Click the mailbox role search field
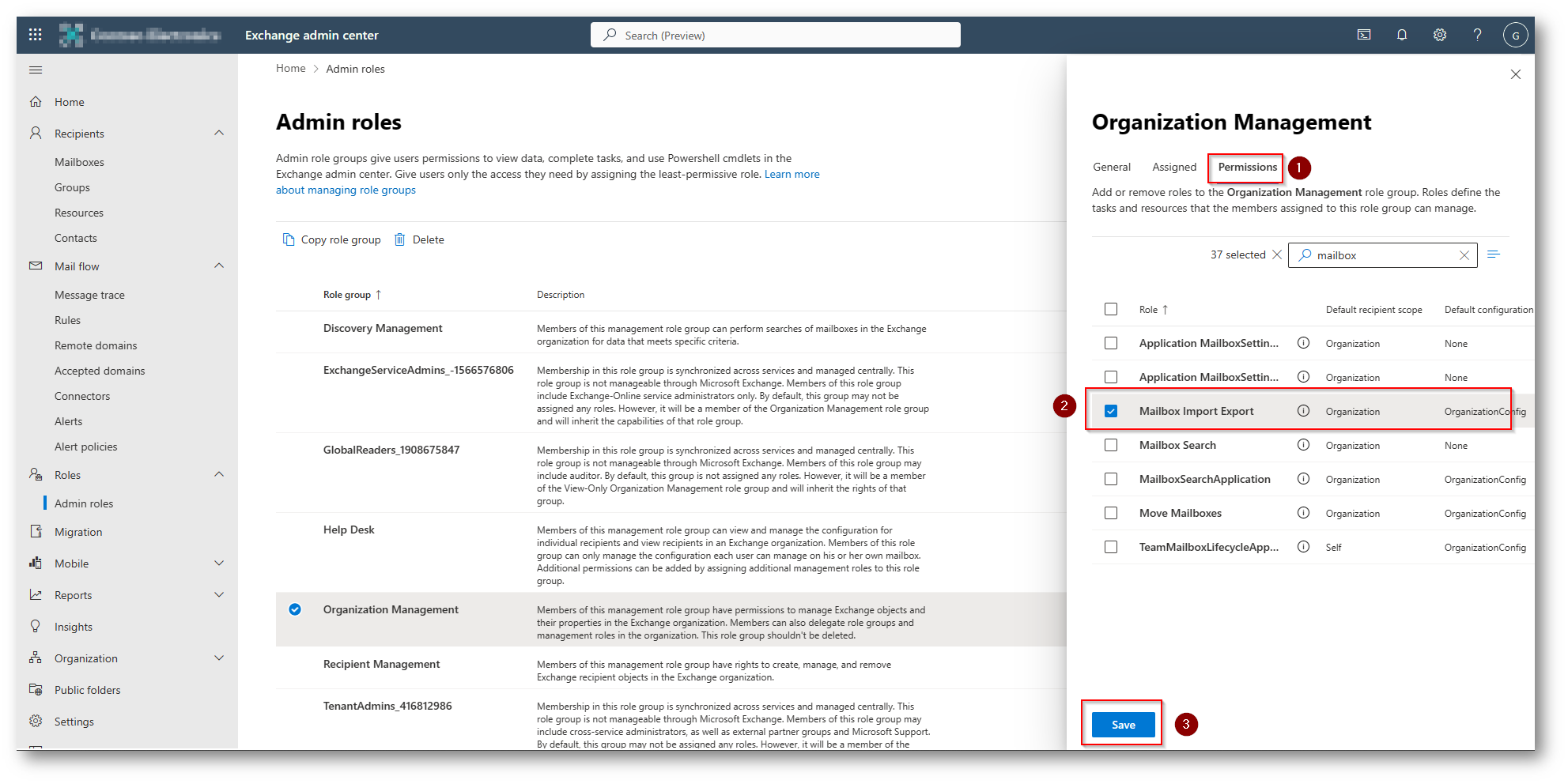Screen dimensions: 1568x784 (1382, 255)
